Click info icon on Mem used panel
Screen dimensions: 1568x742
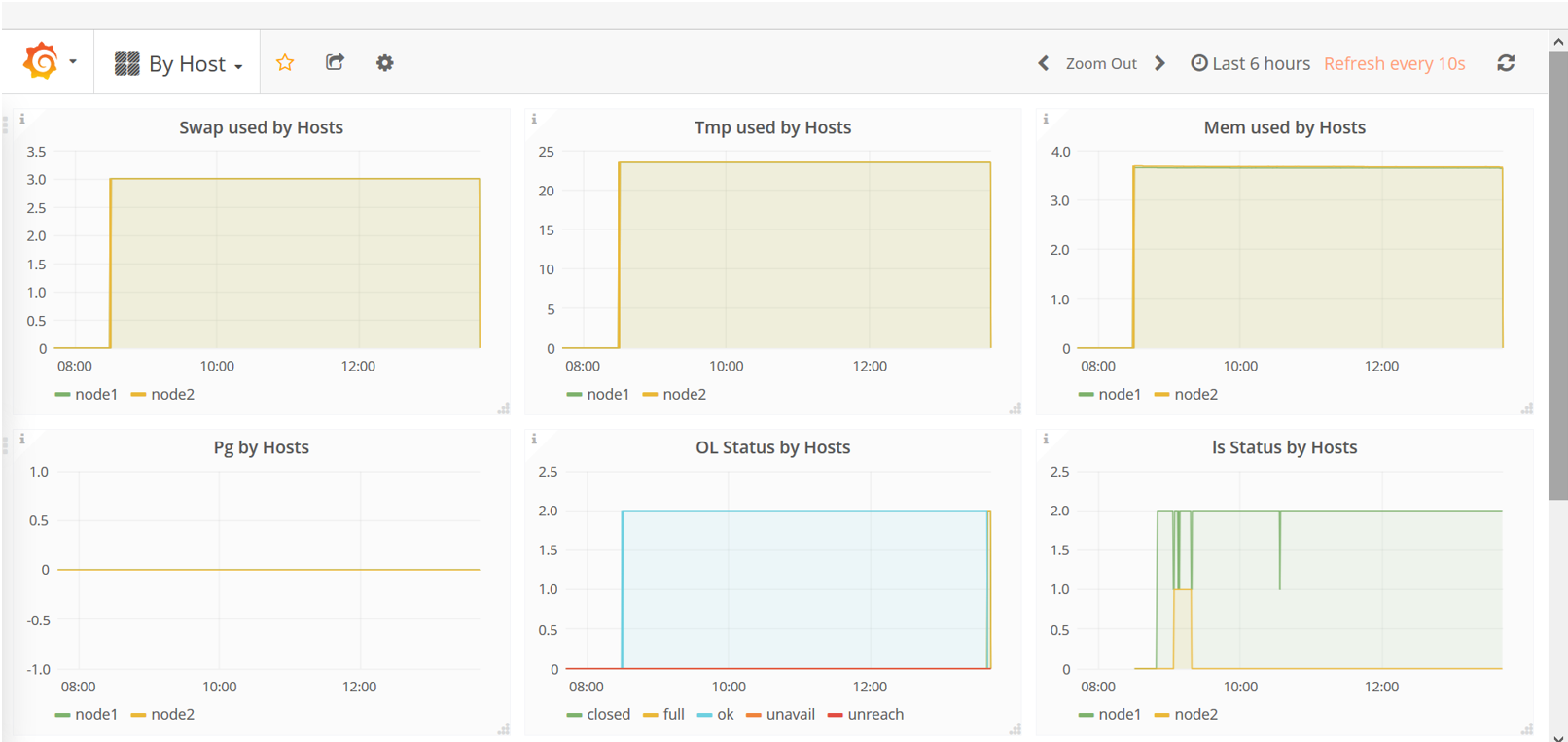1046,119
